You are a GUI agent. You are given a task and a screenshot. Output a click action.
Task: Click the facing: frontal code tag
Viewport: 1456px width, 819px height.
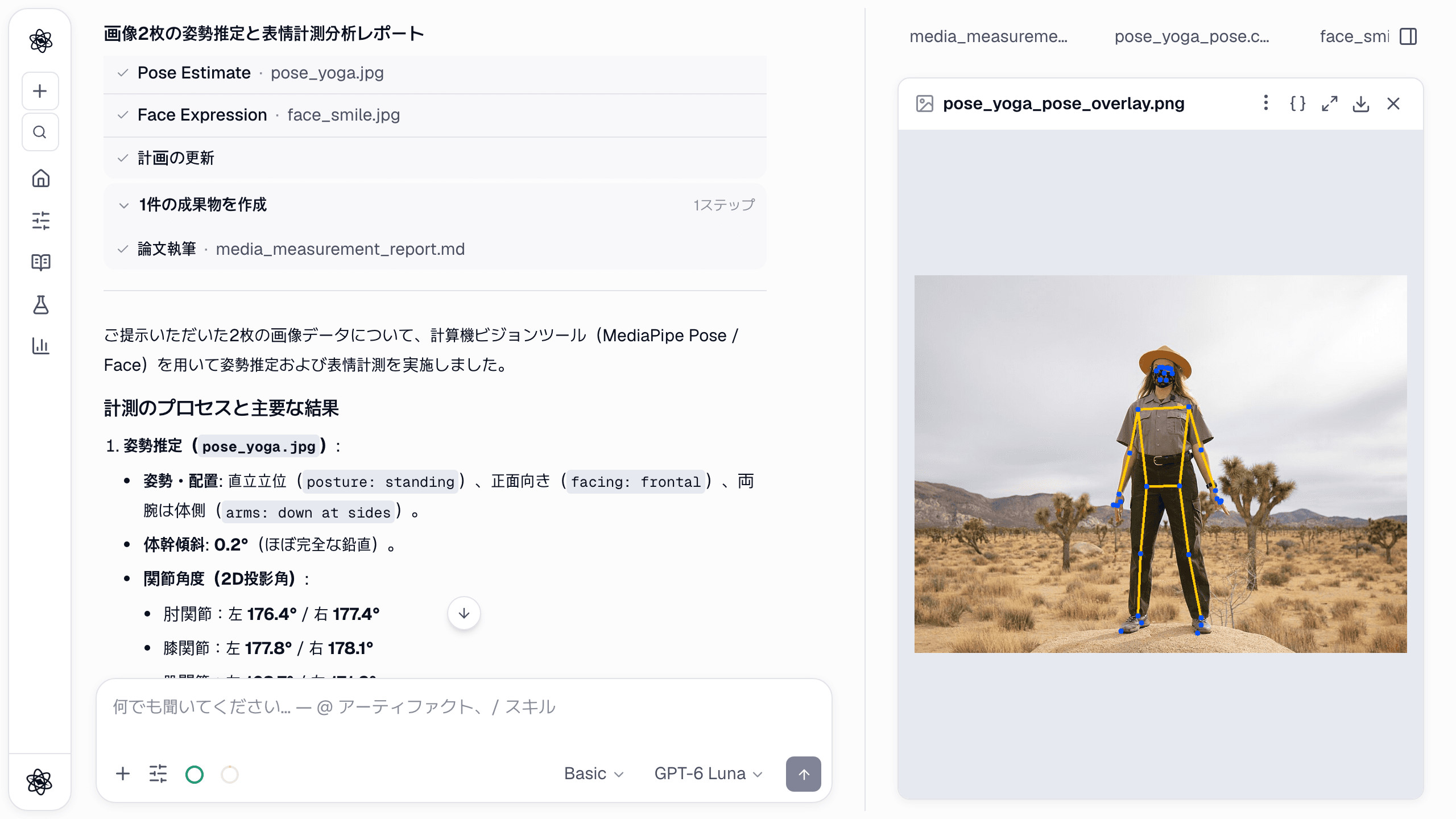[x=636, y=482]
